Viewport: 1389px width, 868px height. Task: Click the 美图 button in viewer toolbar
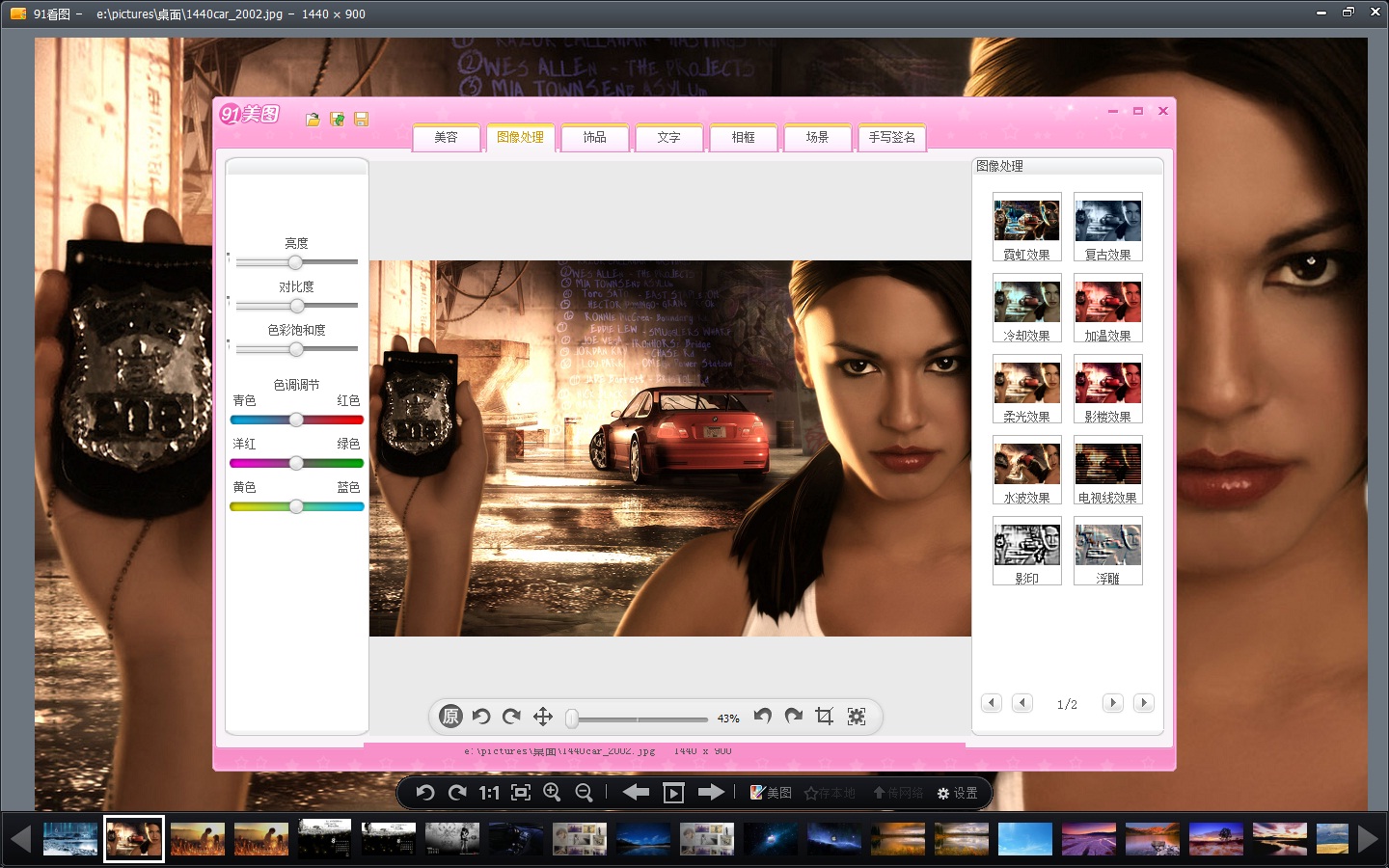point(771,793)
